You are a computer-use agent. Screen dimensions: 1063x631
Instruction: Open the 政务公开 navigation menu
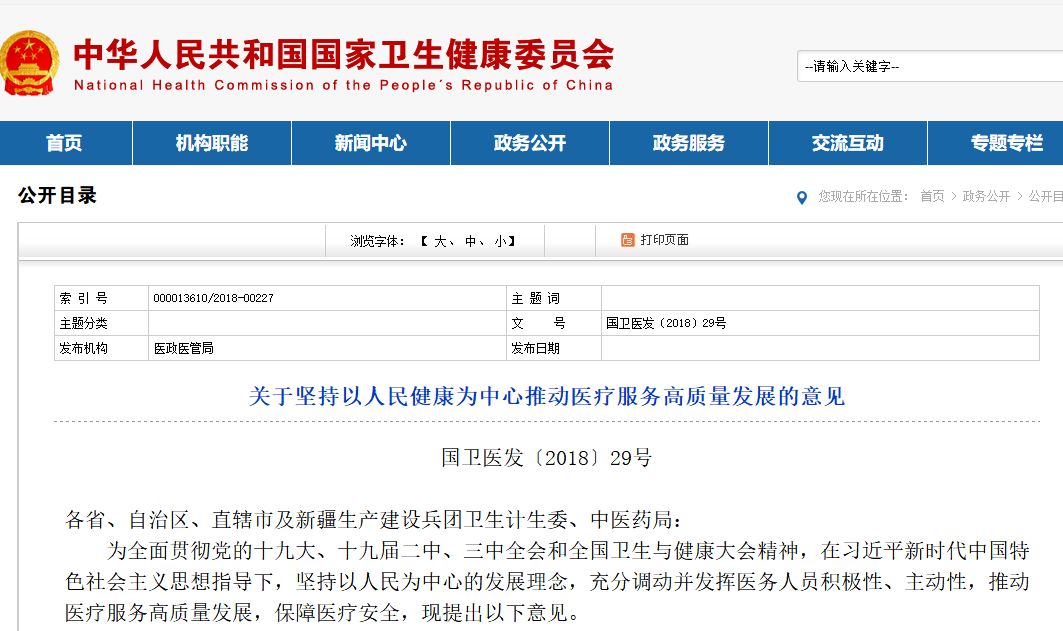pyautogui.click(x=530, y=143)
